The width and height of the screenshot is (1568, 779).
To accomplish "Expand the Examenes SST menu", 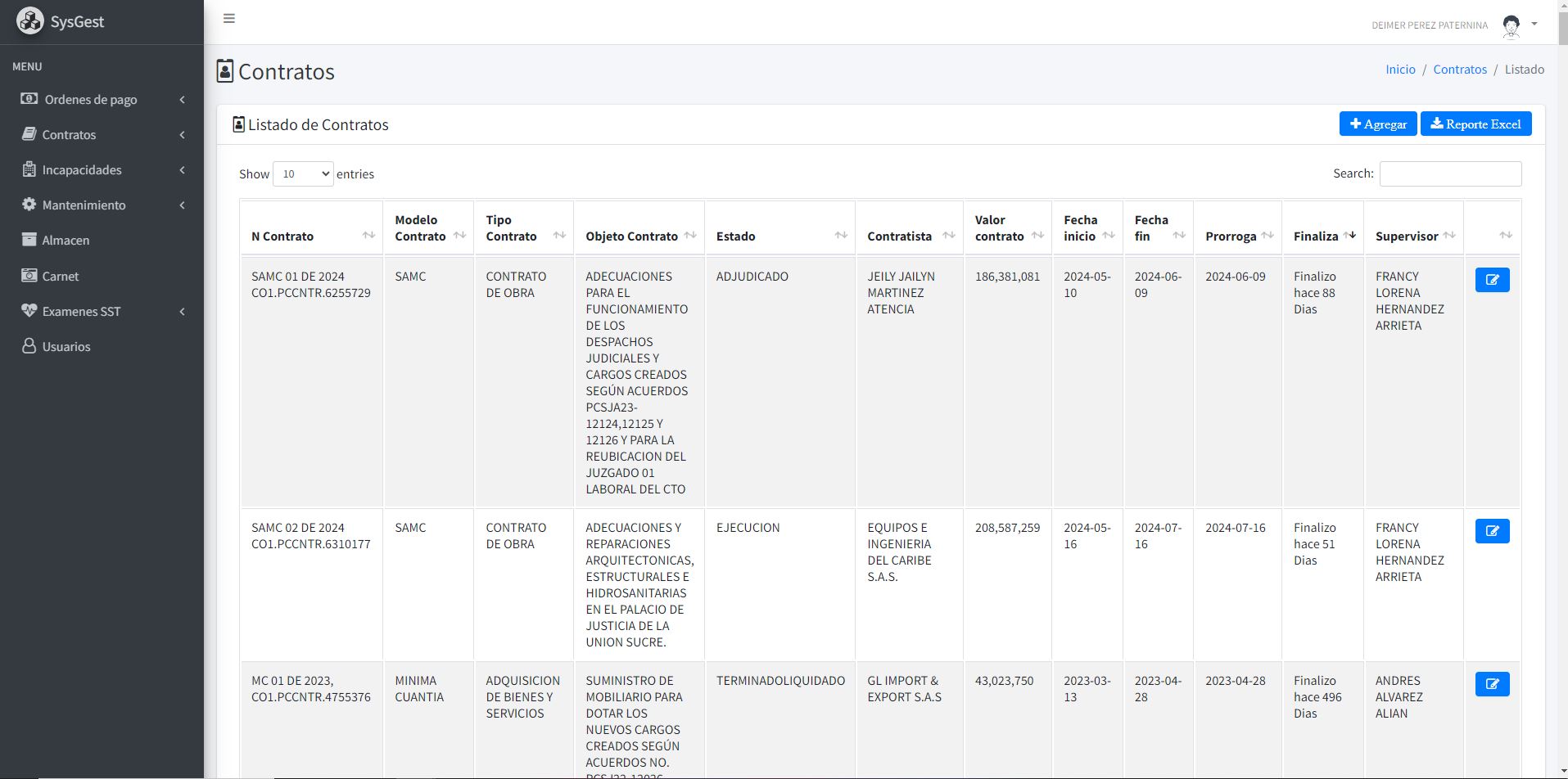I will [x=81, y=312].
